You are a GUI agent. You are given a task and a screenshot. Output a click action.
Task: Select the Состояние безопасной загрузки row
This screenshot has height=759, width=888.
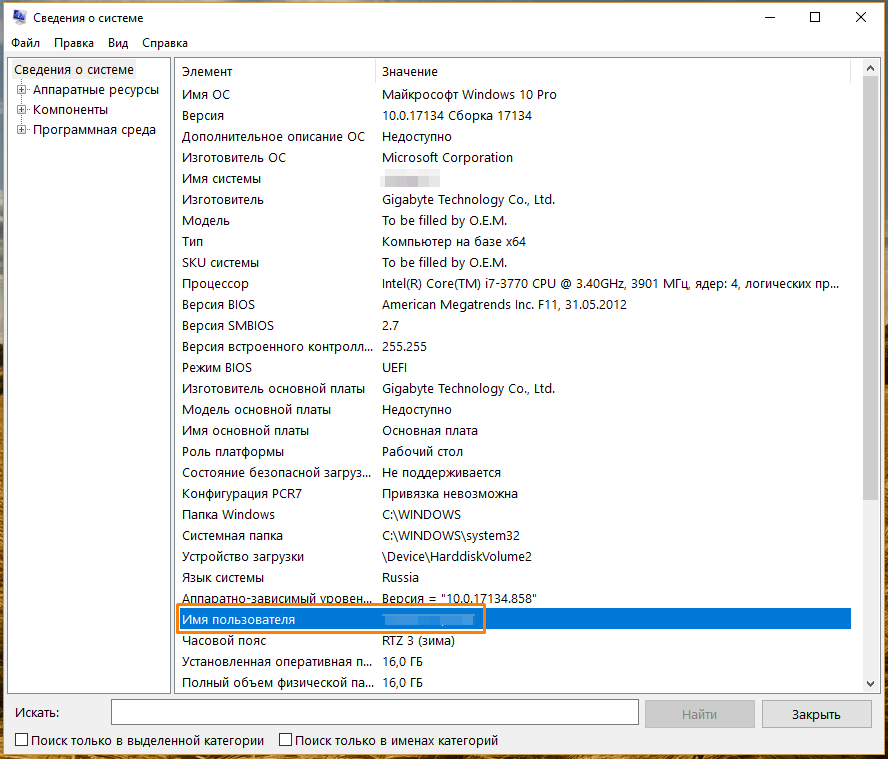tap(514, 472)
